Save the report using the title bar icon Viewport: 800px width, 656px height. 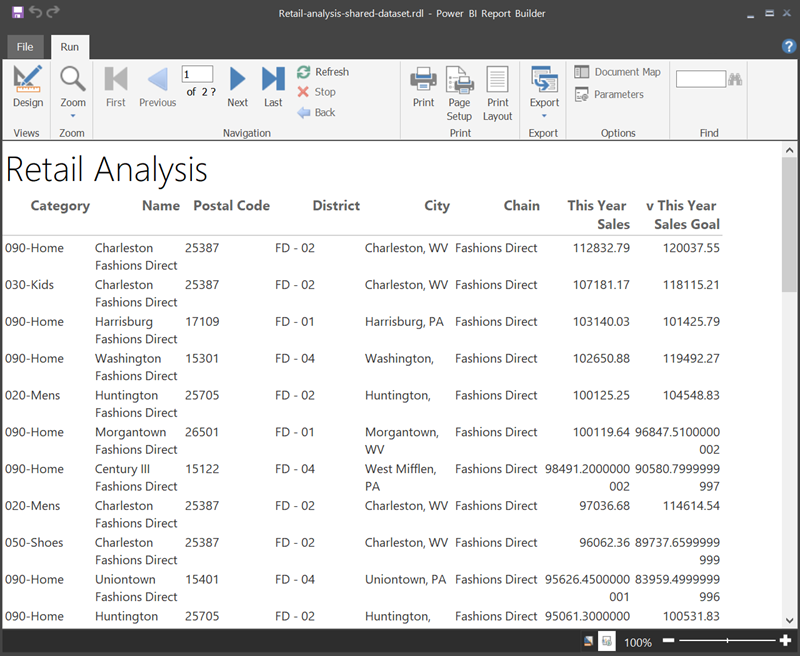click(x=18, y=12)
